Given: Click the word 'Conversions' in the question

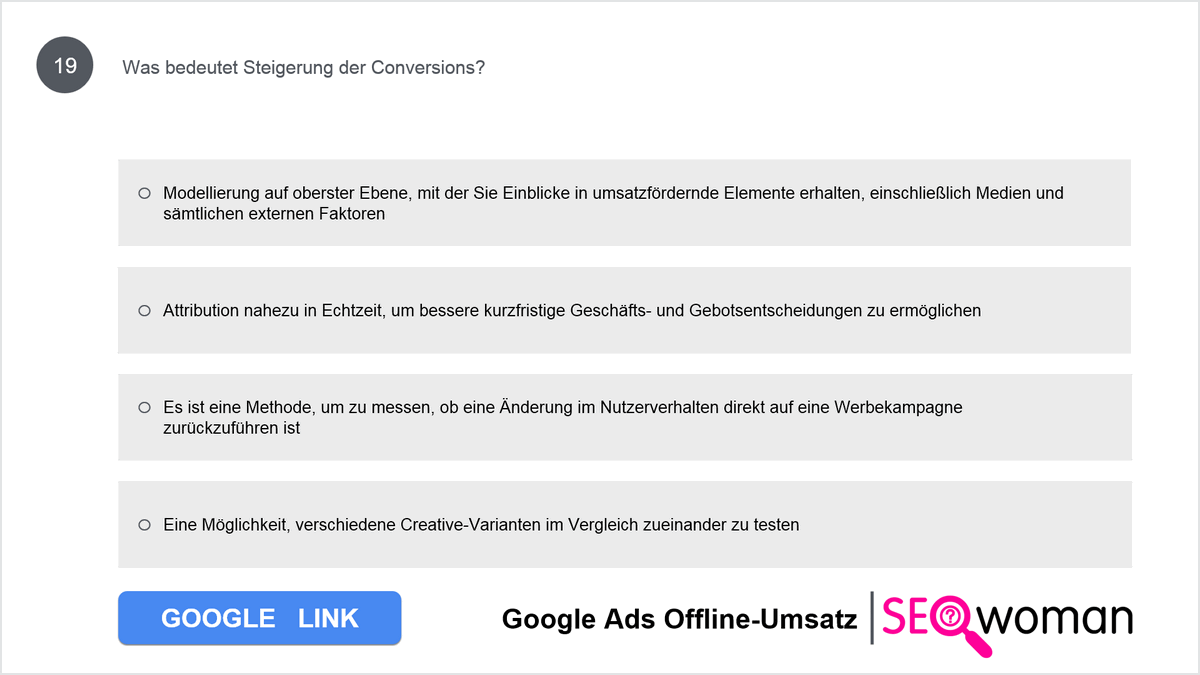Looking at the screenshot, I should [x=428, y=68].
